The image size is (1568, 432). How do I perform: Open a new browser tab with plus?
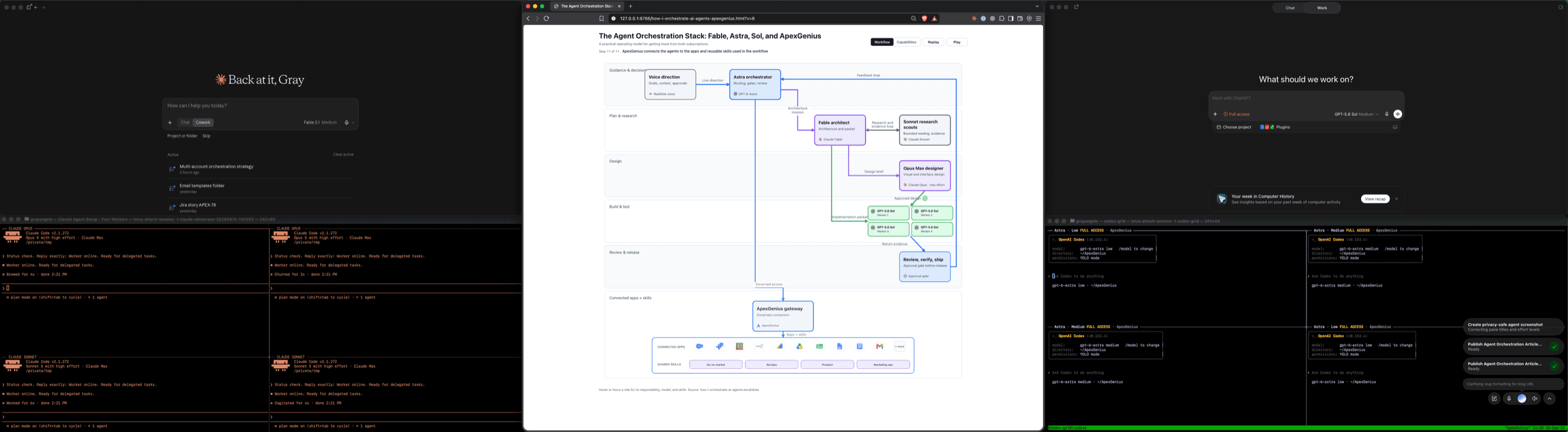pyautogui.click(x=630, y=6)
